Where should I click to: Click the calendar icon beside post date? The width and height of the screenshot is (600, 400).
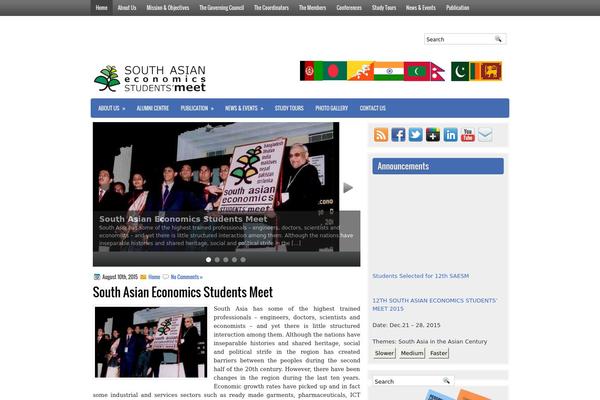coord(97,277)
